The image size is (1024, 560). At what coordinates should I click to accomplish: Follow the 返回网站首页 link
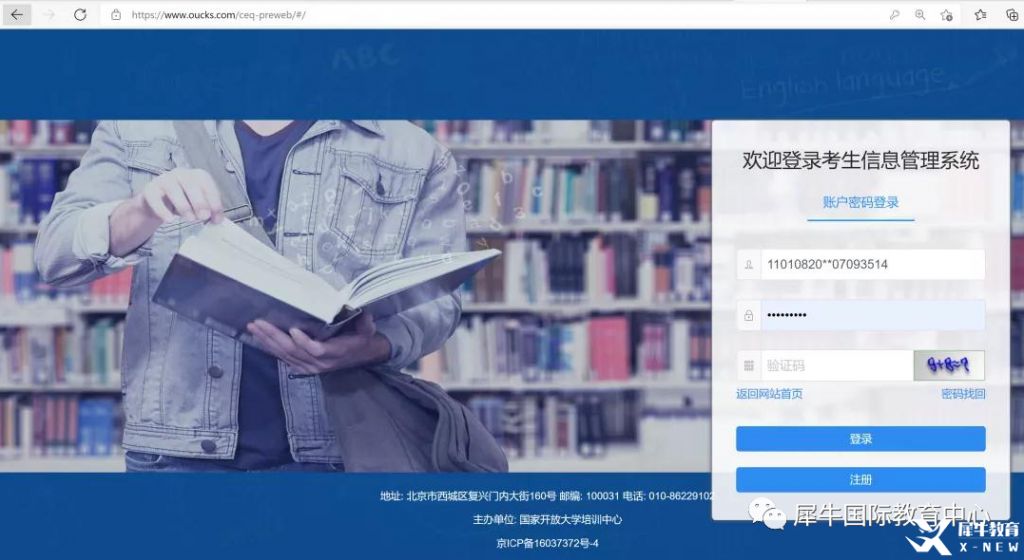pyautogui.click(x=769, y=394)
